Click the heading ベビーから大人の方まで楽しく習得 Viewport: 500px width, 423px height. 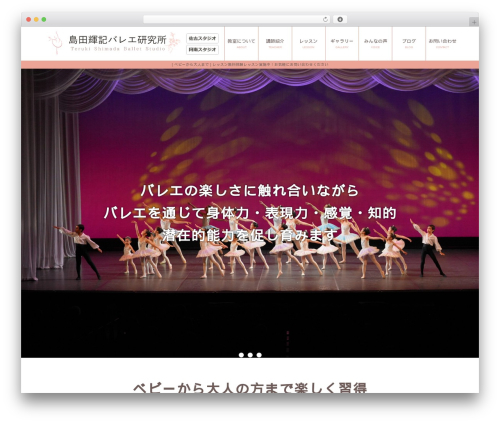click(x=250, y=388)
